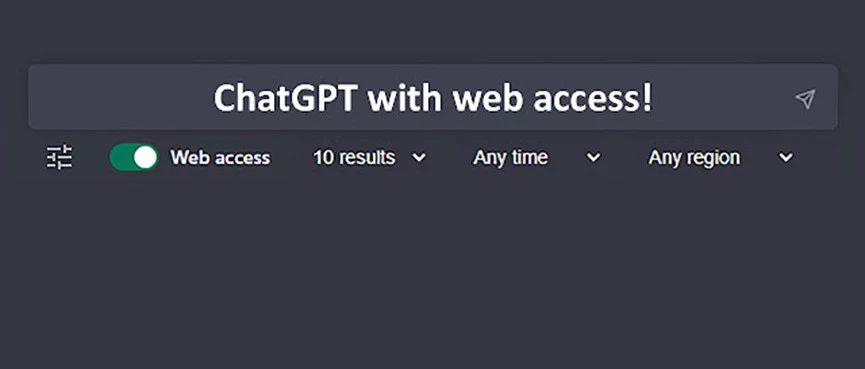Open the 10 results dropdown
Image resolution: width=865 pixels, height=369 pixels.
(x=369, y=158)
